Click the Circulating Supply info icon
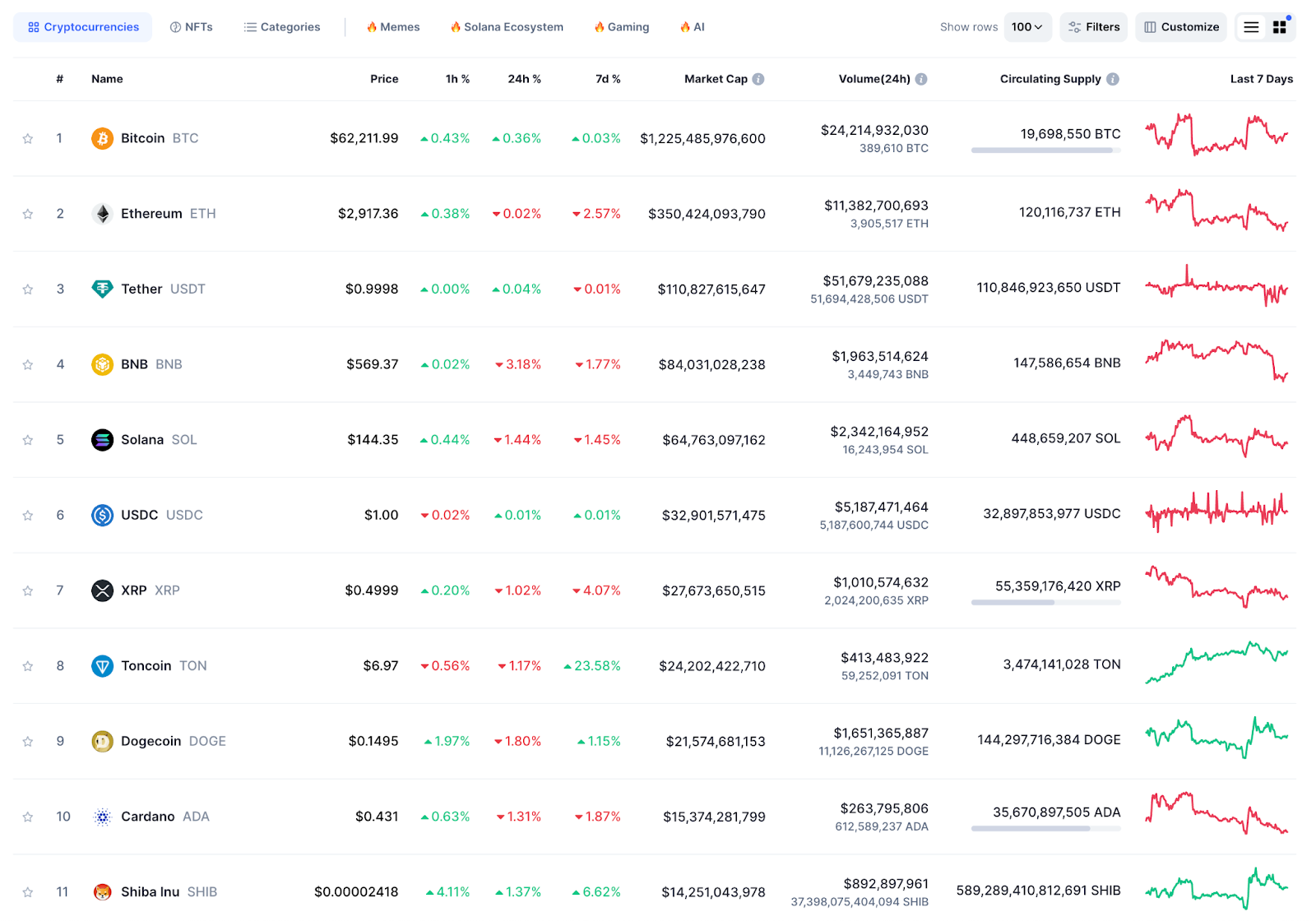Viewport: 1316px width, 921px height. click(x=1113, y=79)
